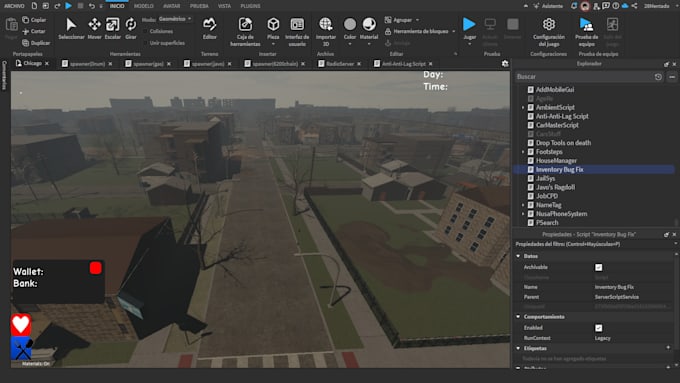Toggle the Enabled property checkbox
680x383 pixels.
[x=598, y=328]
